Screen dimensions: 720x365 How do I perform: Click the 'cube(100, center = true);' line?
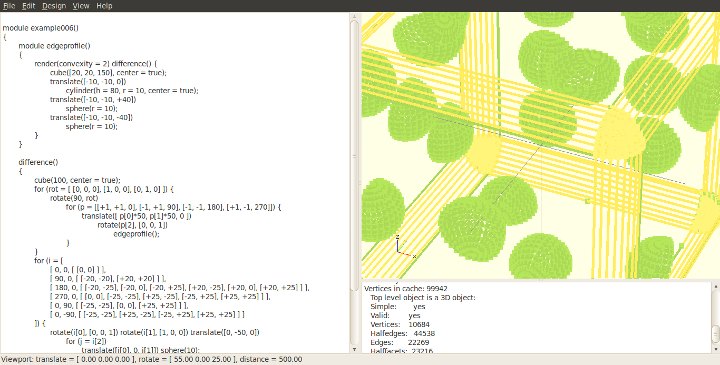click(77, 180)
